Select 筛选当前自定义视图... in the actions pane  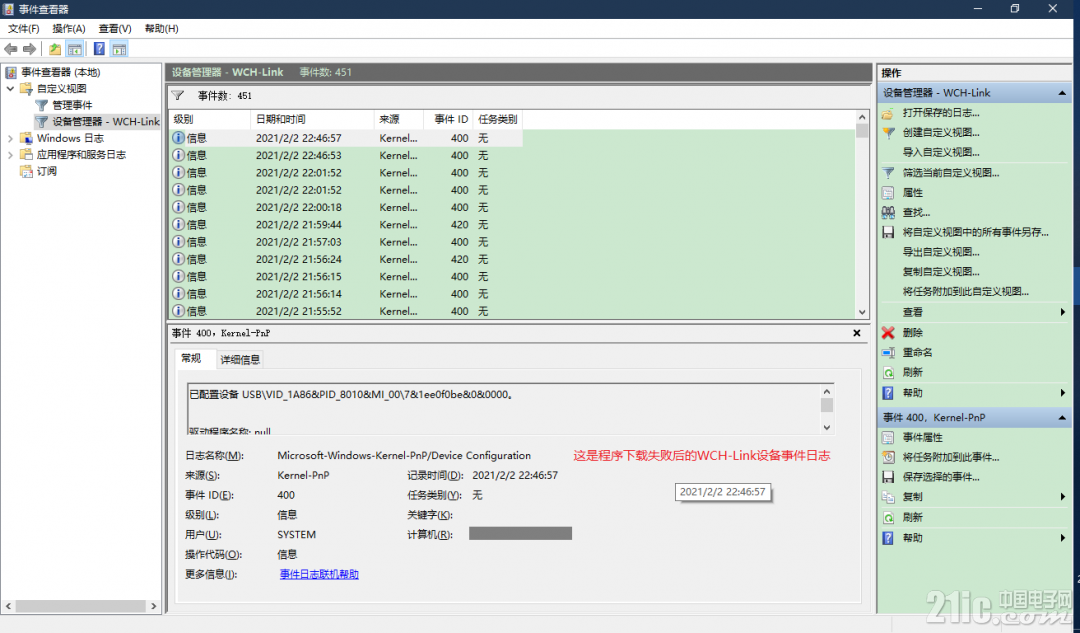point(951,173)
